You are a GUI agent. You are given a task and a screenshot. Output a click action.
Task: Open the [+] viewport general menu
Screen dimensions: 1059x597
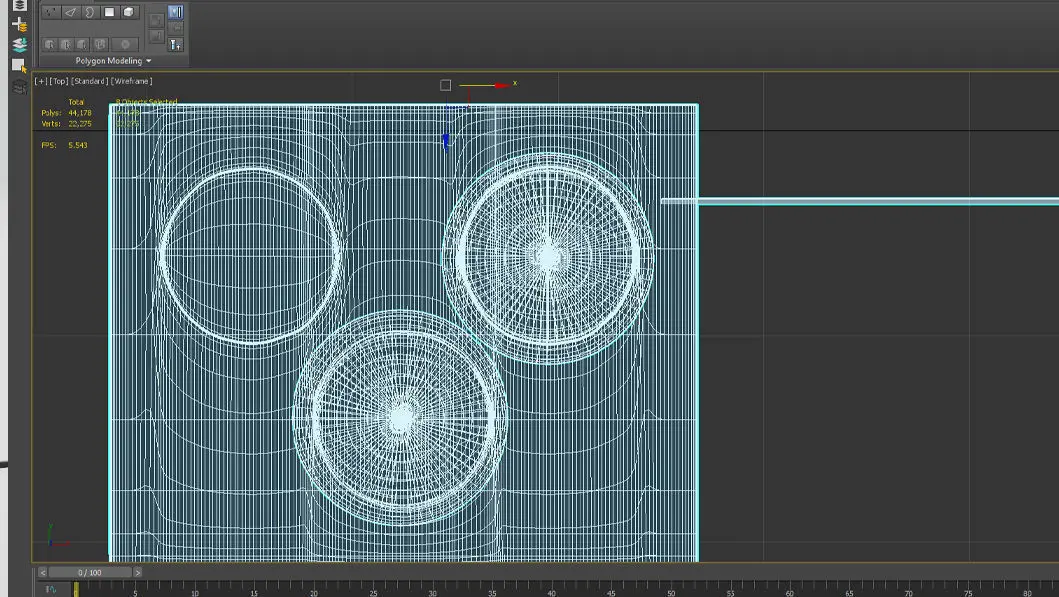pos(40,81)
